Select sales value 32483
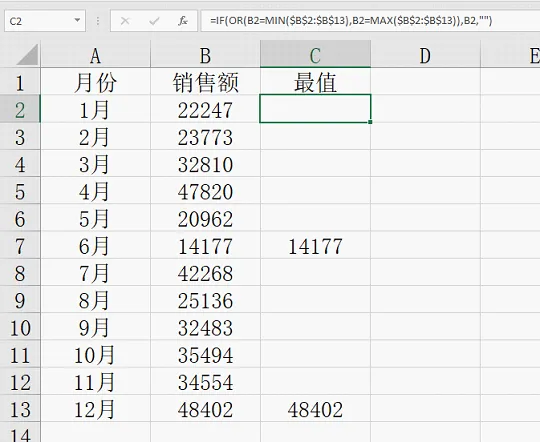 tap(205, 327)
